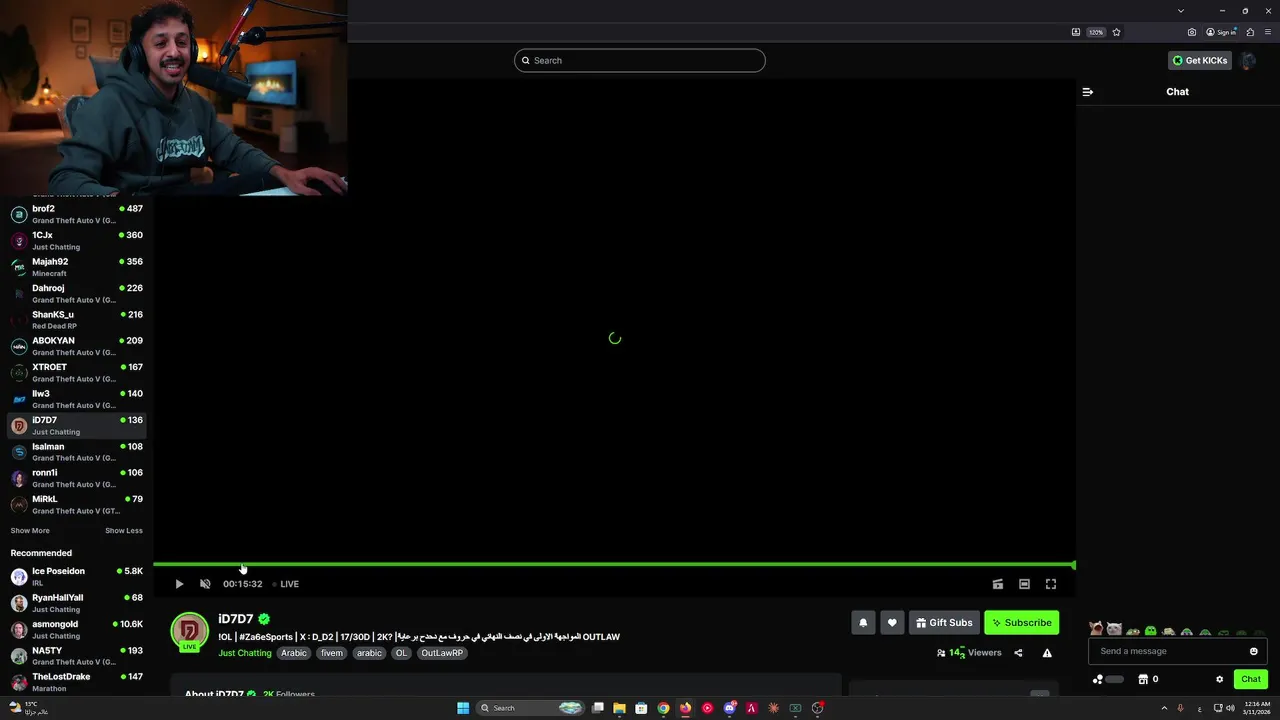
Task: Select the white crying cat emote
Action: click(x=1114, y=630)
